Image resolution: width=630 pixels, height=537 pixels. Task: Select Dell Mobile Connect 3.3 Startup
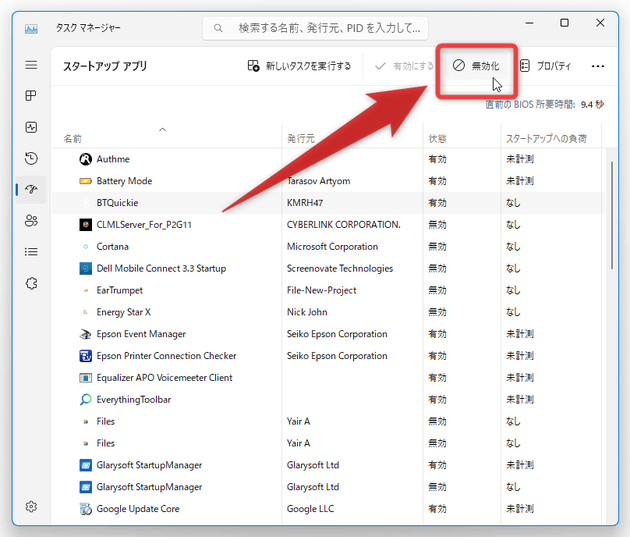pos(161,269)
